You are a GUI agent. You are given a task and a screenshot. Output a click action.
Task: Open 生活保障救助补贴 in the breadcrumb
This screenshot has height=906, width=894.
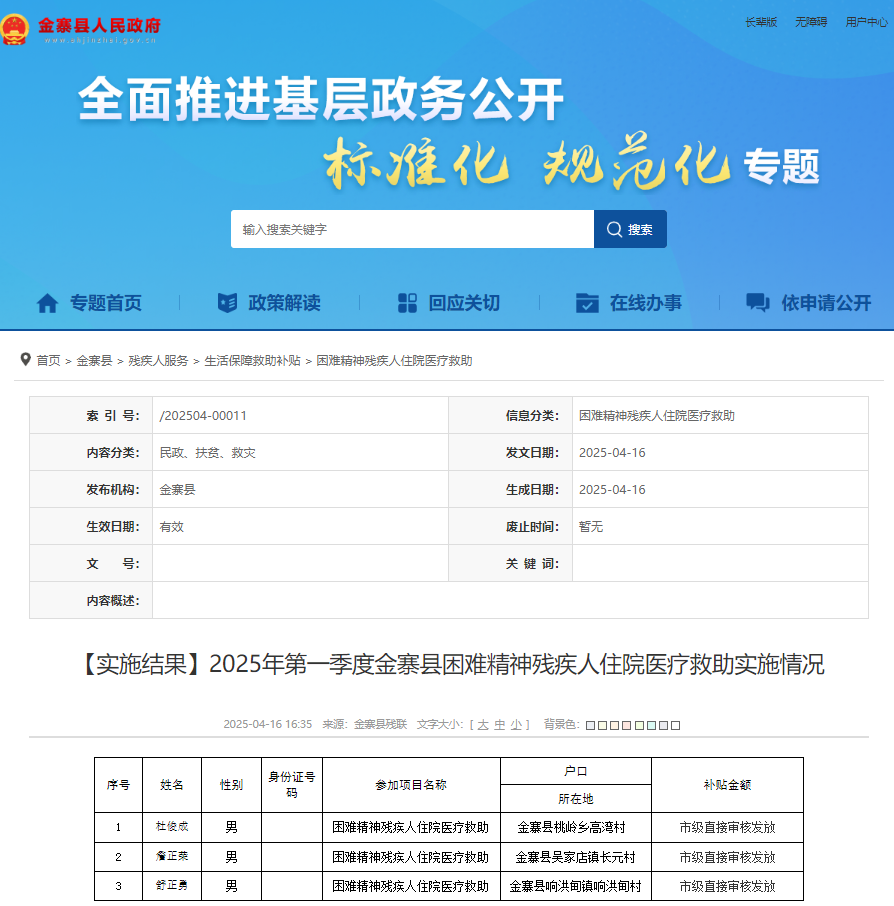pyautogui.click(x=253, y=361)
